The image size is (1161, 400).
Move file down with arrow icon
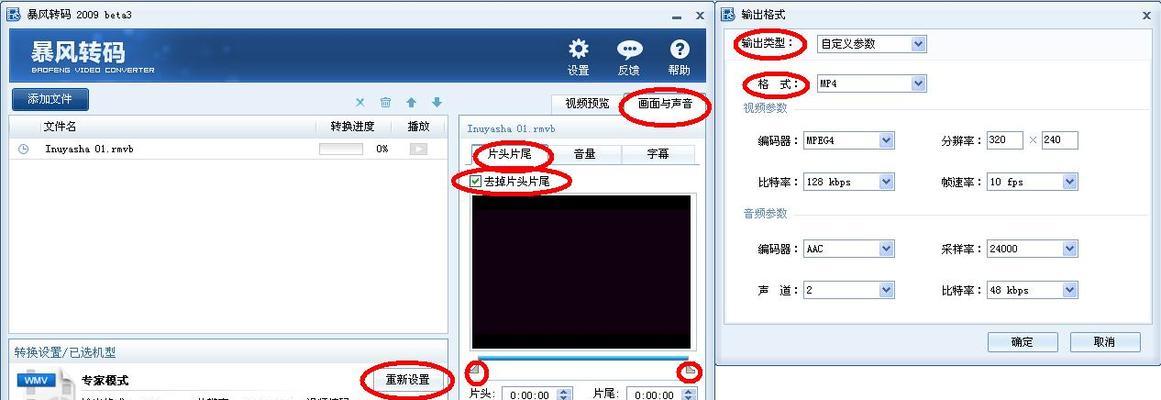437,103
